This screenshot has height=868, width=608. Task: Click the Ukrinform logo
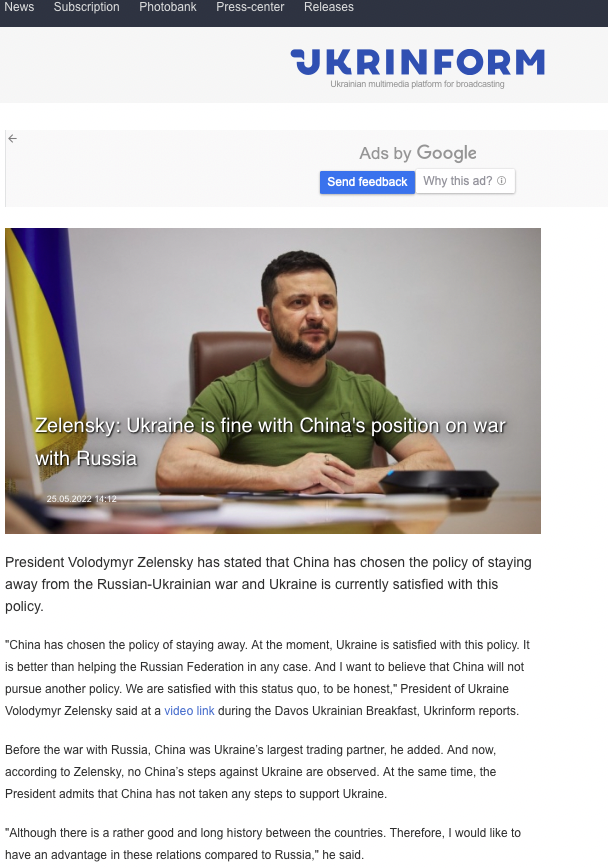tap(418, 61)
